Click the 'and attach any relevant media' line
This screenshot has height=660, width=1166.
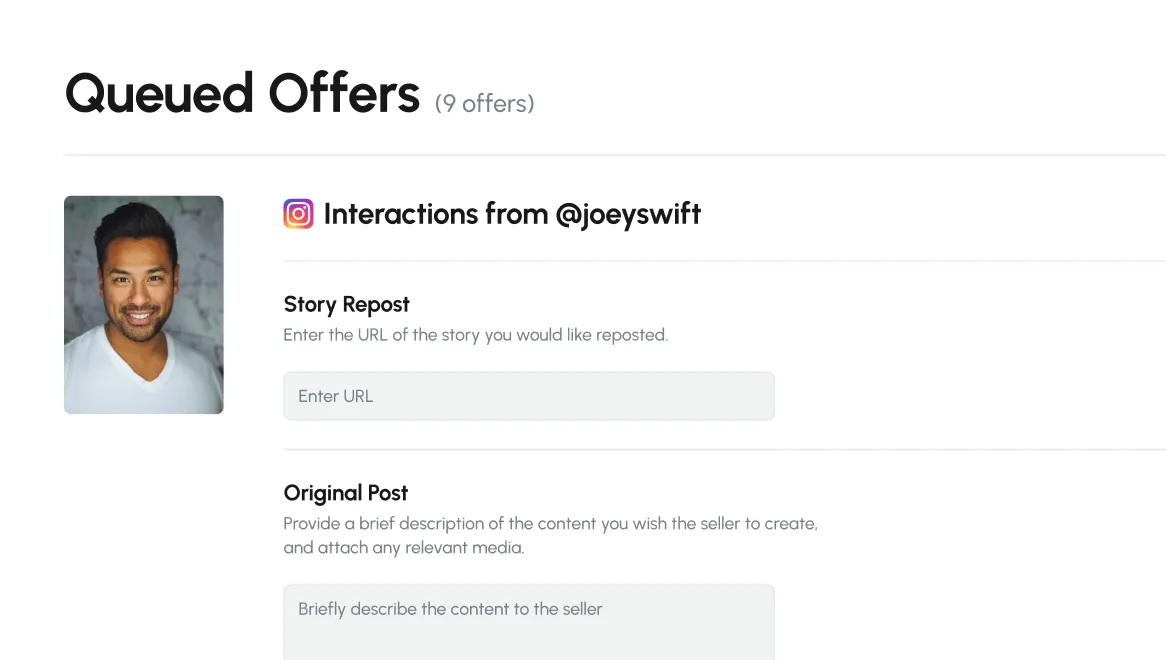pos(403,548)
